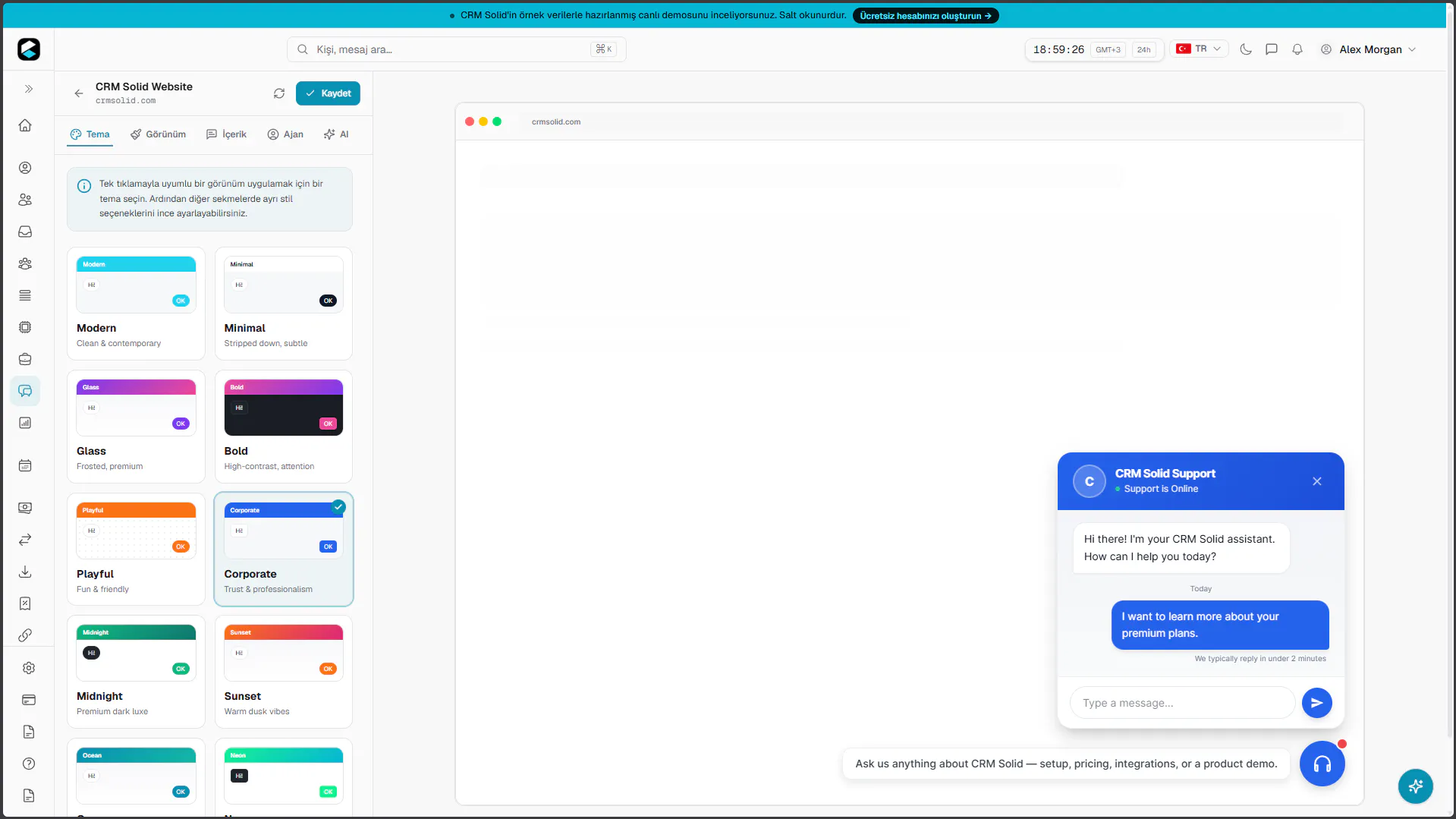Open the TR language dropdown
The width and height of the screenshot is (1456, 819).
coord(1199,49)
